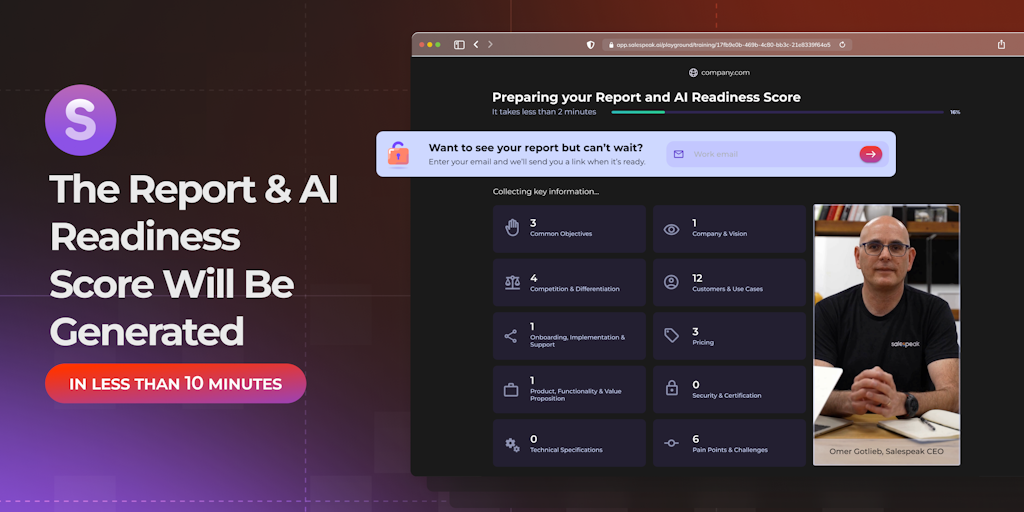Image resolution: width=1024 pixels, height=512 pixels.
Task: Click the count 6 on Pain Points card
Action: [696, 439]
